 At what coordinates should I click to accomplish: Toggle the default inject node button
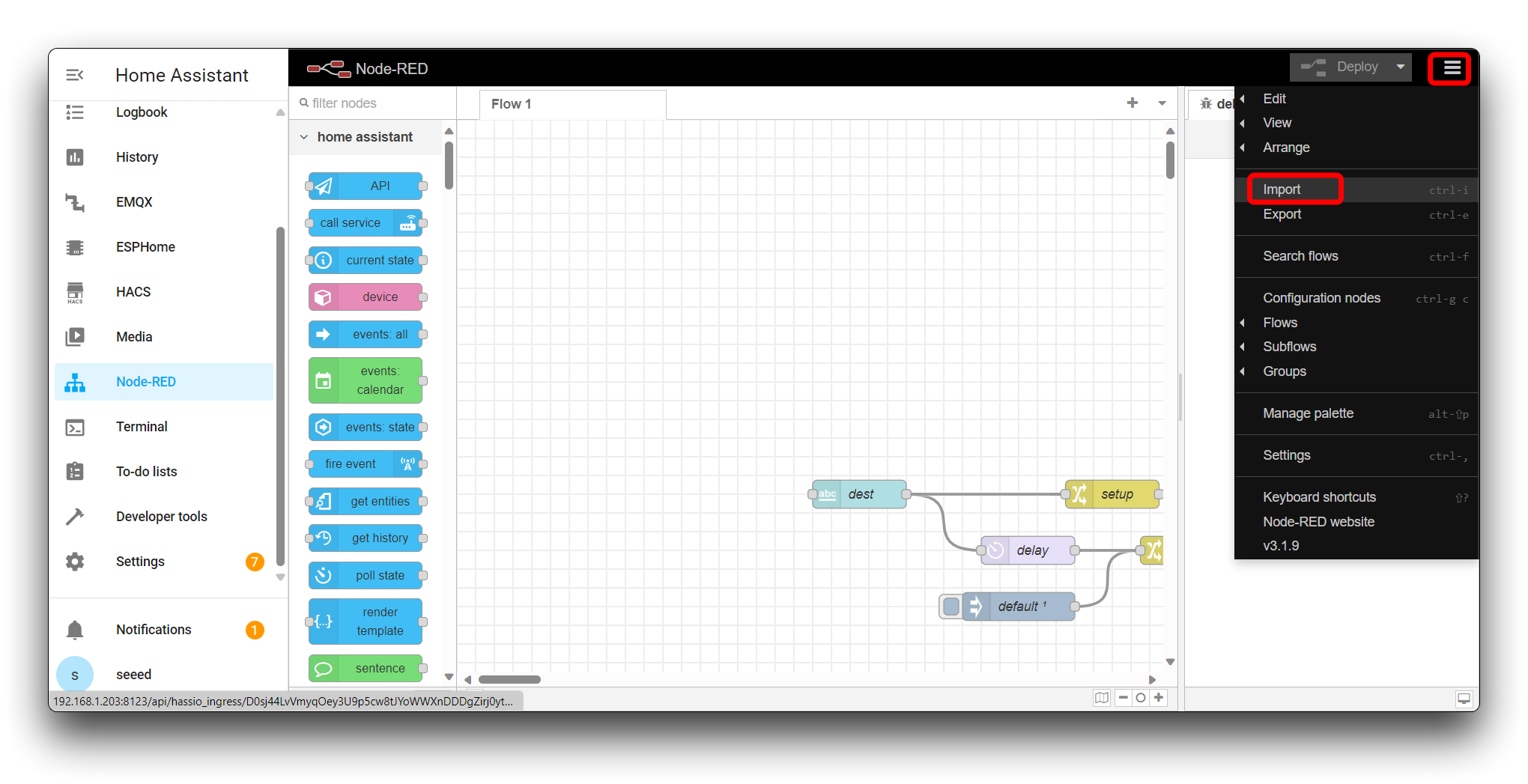(x=951, y=606)
